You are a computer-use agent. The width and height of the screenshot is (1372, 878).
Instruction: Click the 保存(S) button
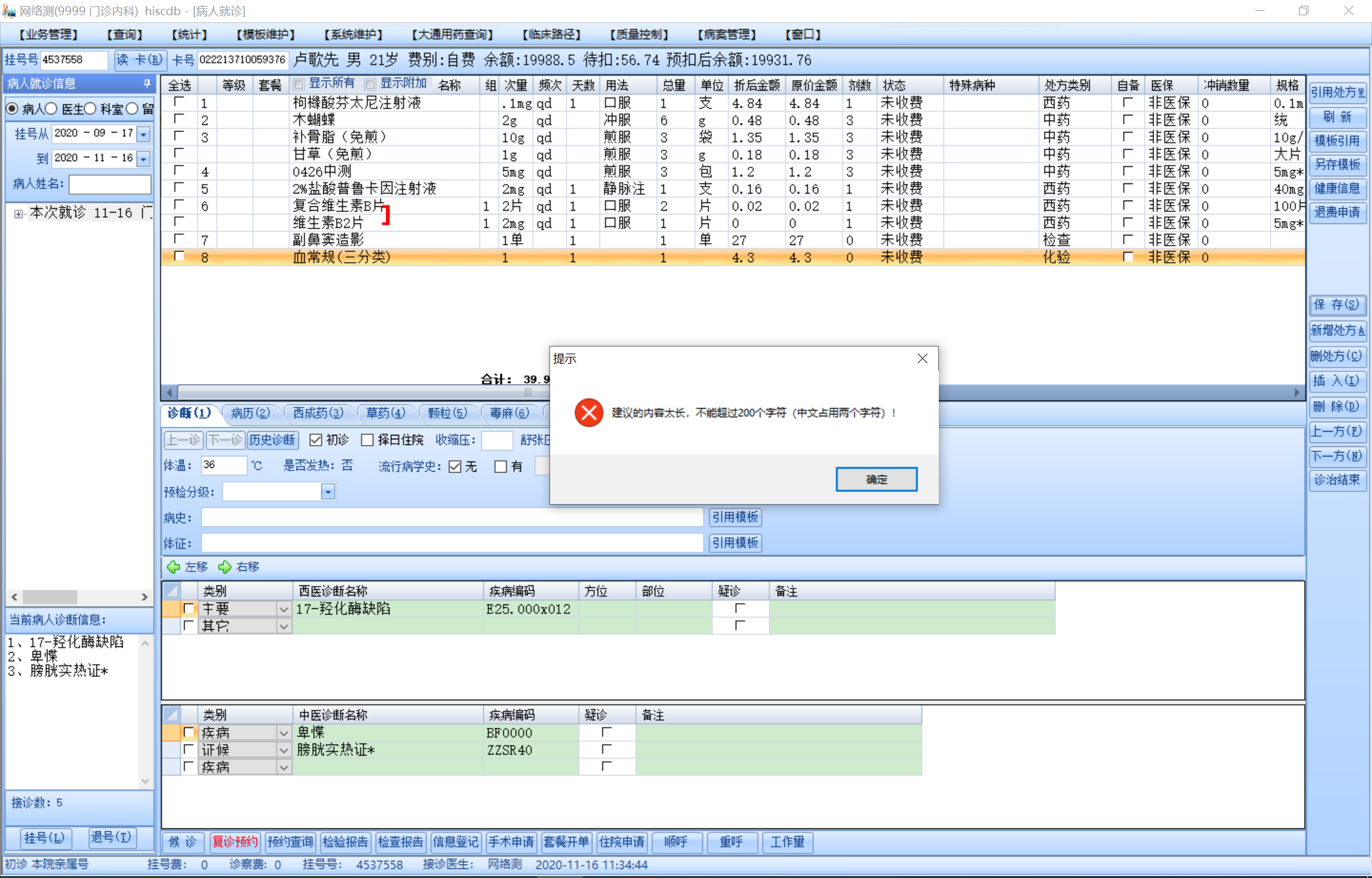coord(1336,305)
